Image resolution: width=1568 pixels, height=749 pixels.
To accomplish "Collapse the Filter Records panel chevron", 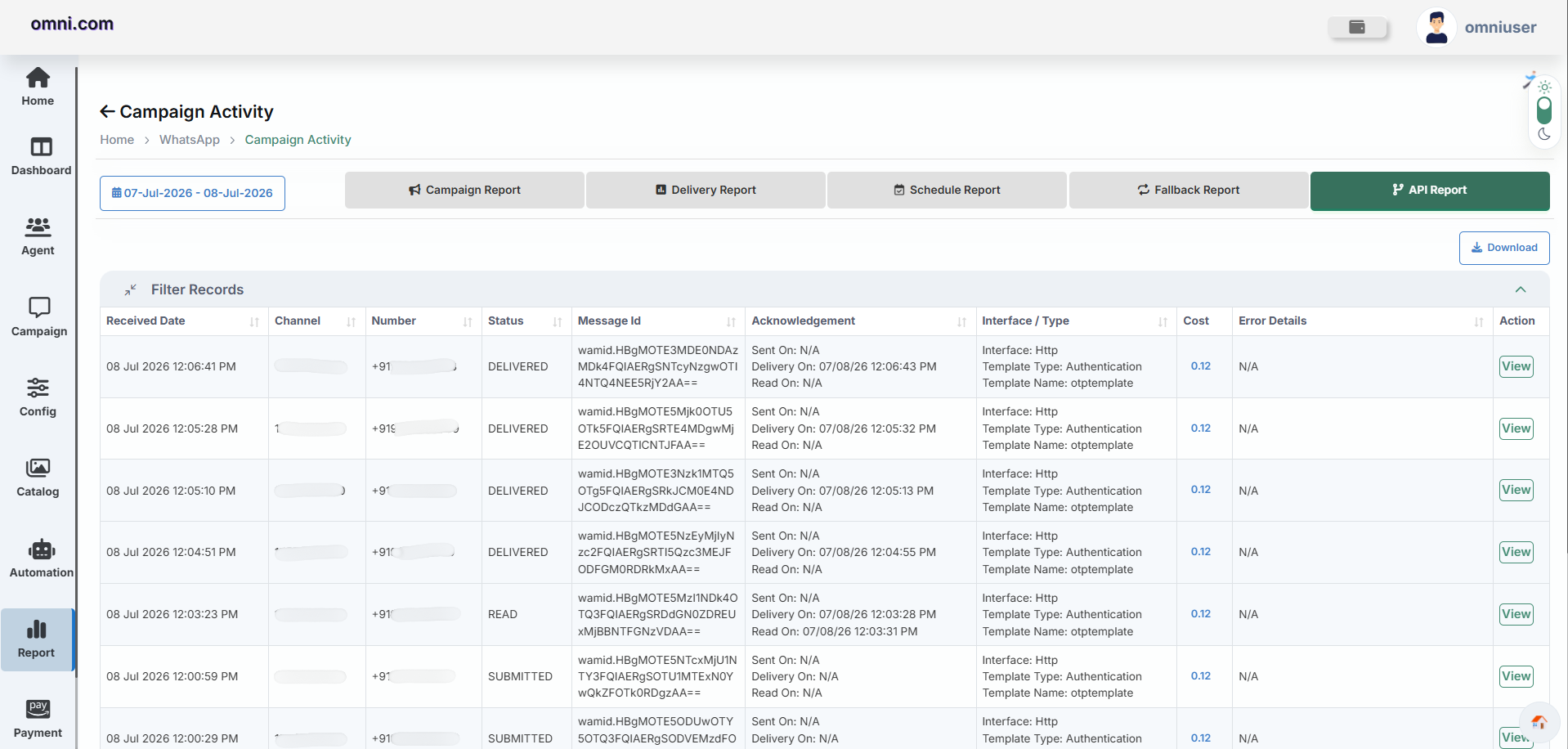I will (x=1521, y=289).
